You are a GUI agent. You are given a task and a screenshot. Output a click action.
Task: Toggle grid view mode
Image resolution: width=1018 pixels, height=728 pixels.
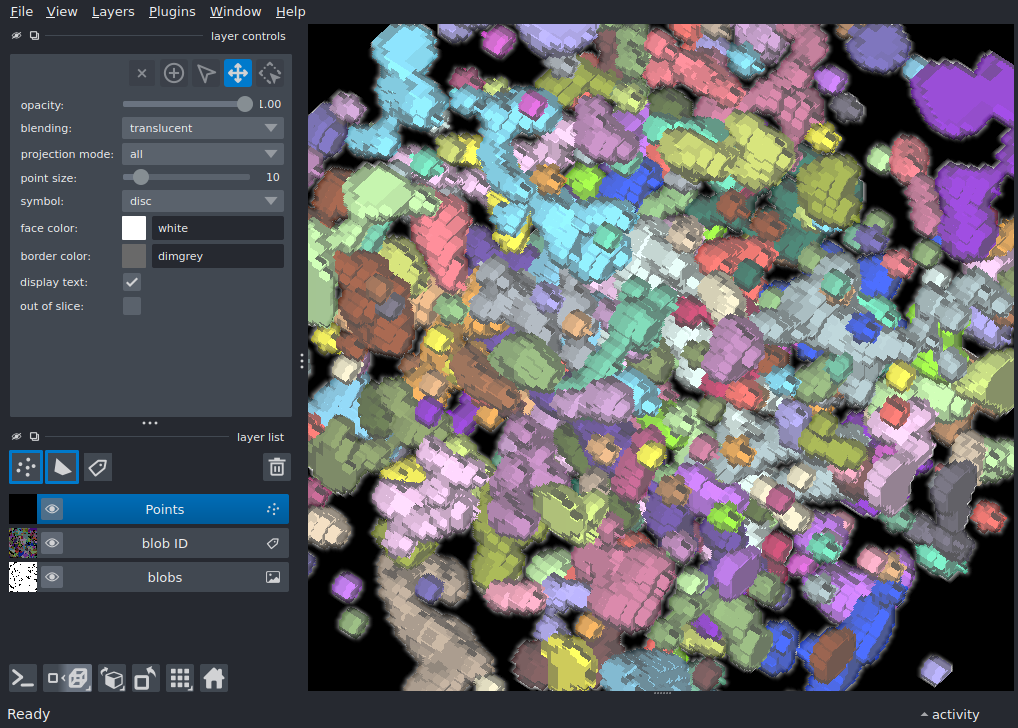pos(180,678)
